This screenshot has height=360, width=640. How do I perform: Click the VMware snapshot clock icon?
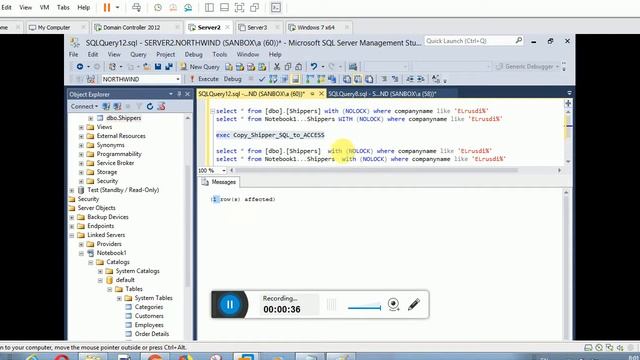(x=158, y=7)
